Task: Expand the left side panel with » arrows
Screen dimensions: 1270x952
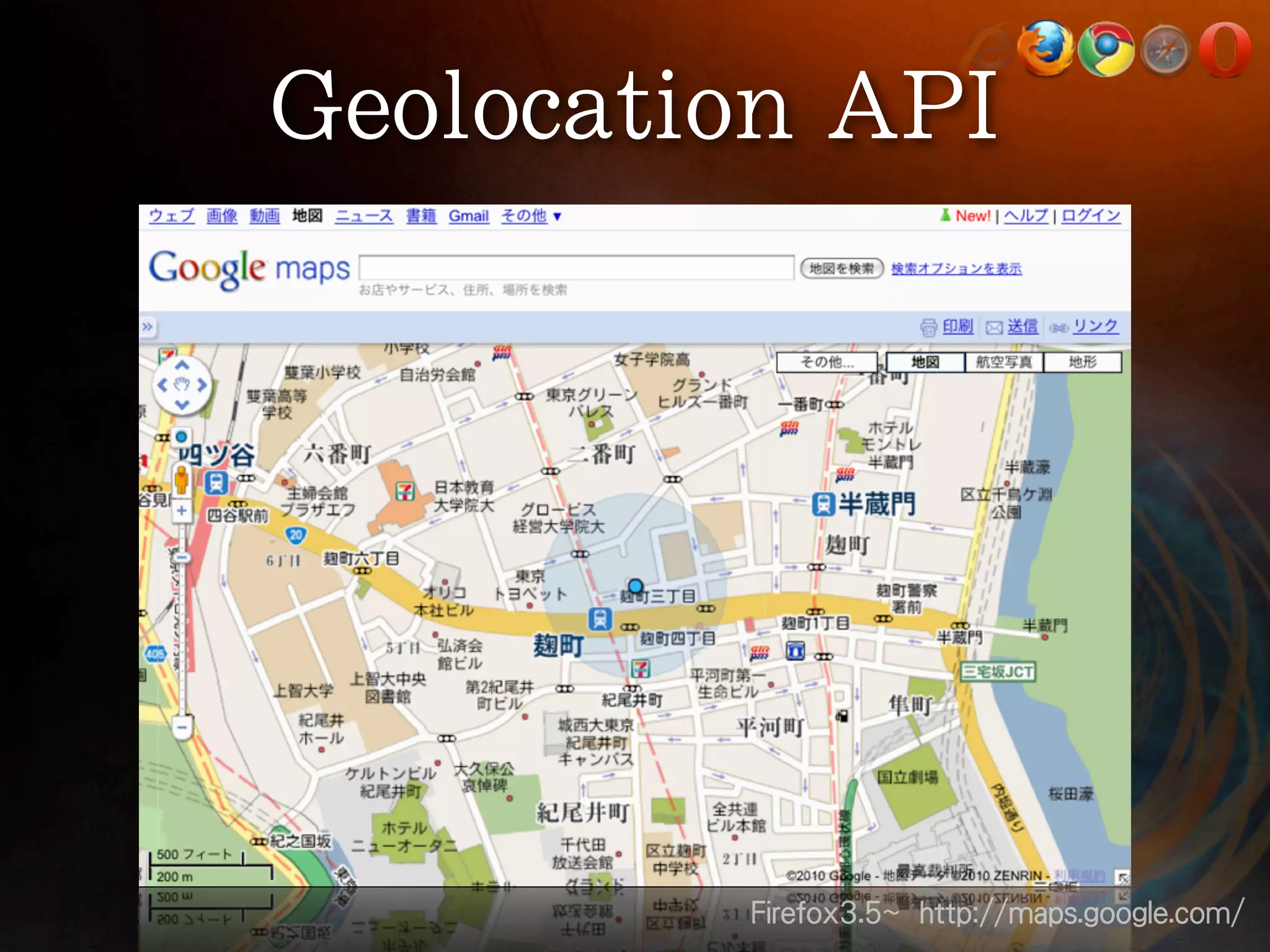Action: tap(148, 327)
